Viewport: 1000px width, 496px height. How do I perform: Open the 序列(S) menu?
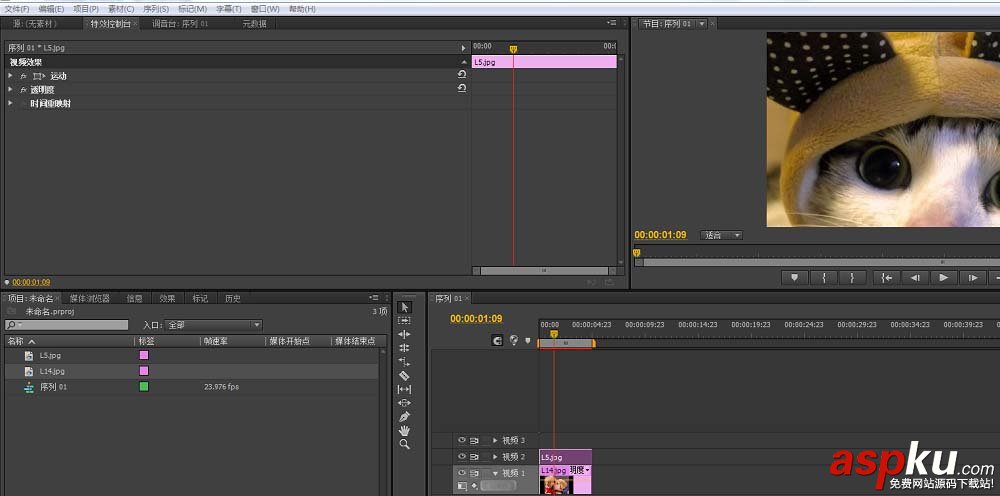tap(156, 9)
